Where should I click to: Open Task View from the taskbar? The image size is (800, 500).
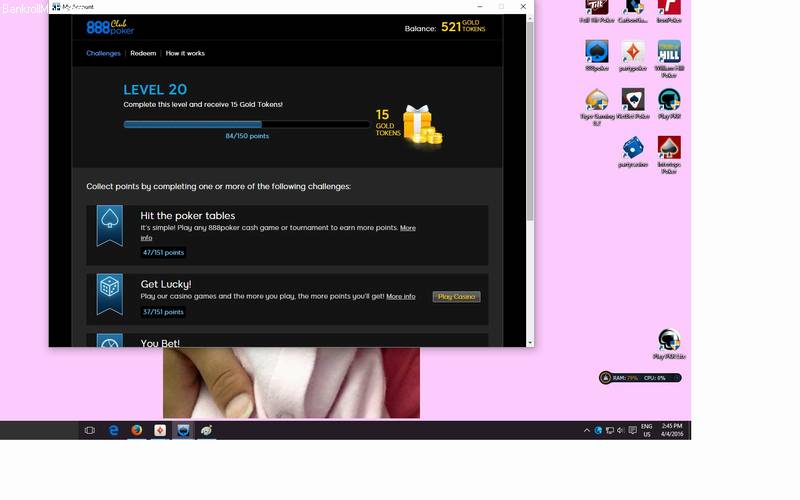[x=90, y=431]
